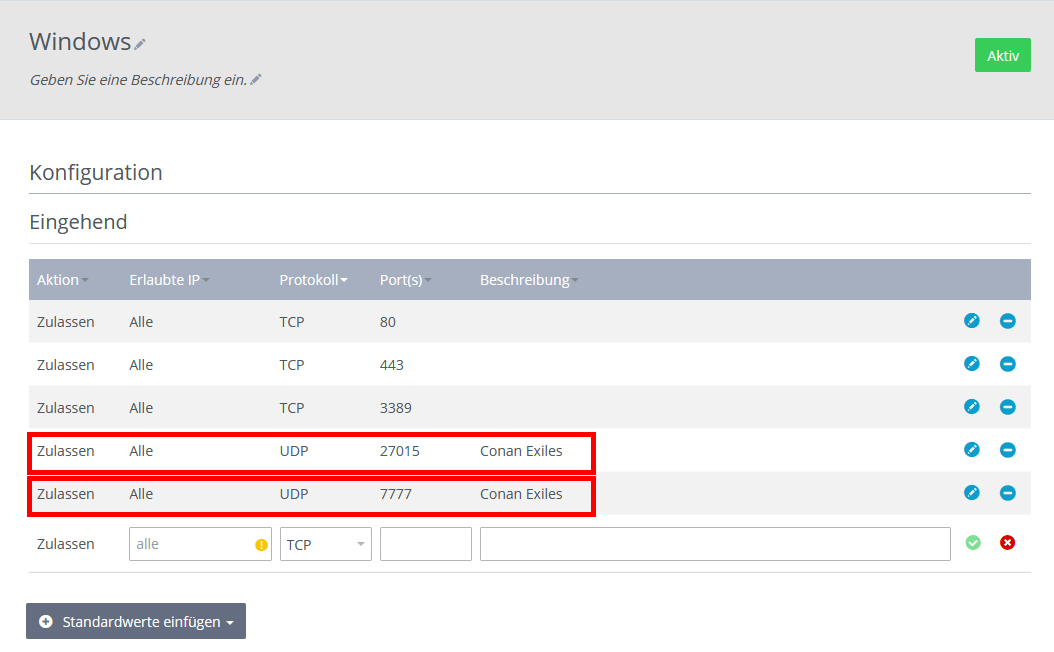The height and width of the screenshot is (652, 1054).
Task: Edit the port 7777 Conan Exiles rule
Action: [x=971, y=493]
